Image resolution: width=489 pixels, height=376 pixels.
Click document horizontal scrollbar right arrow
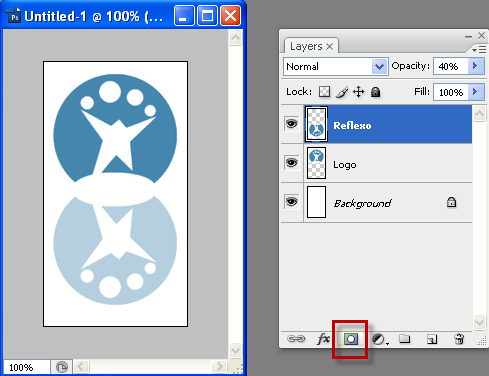[x=219, y=367]
